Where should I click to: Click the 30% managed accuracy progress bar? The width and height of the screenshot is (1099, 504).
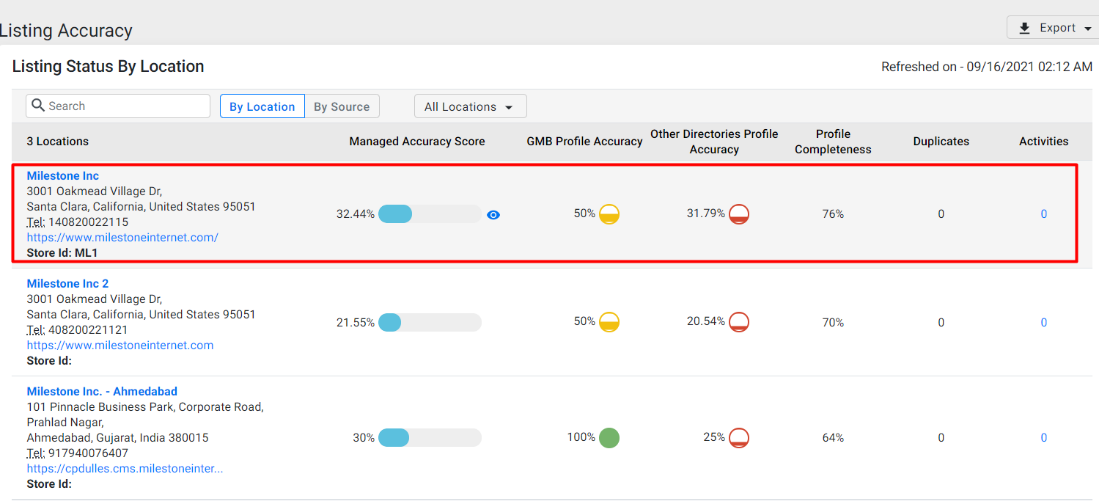(430, 438)
